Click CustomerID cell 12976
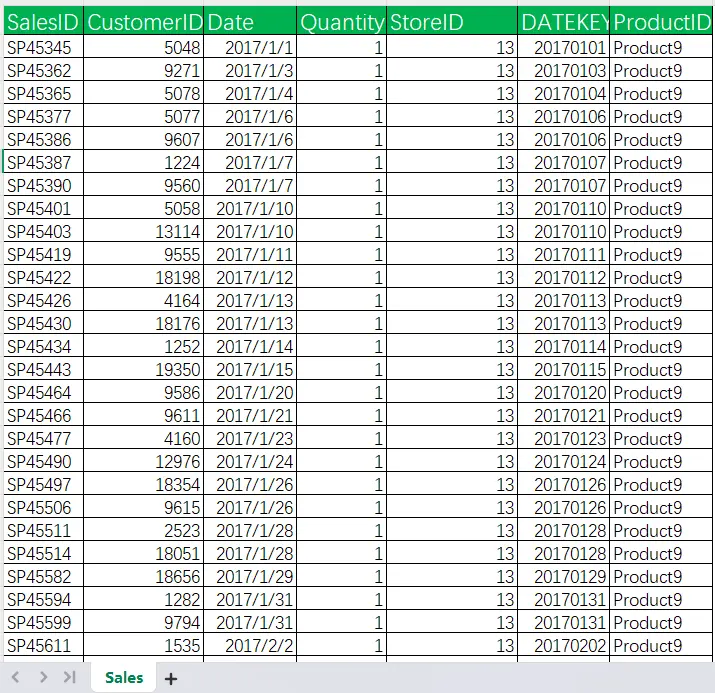The height and width of the screenshot is (693, 715). coord(144,460)
